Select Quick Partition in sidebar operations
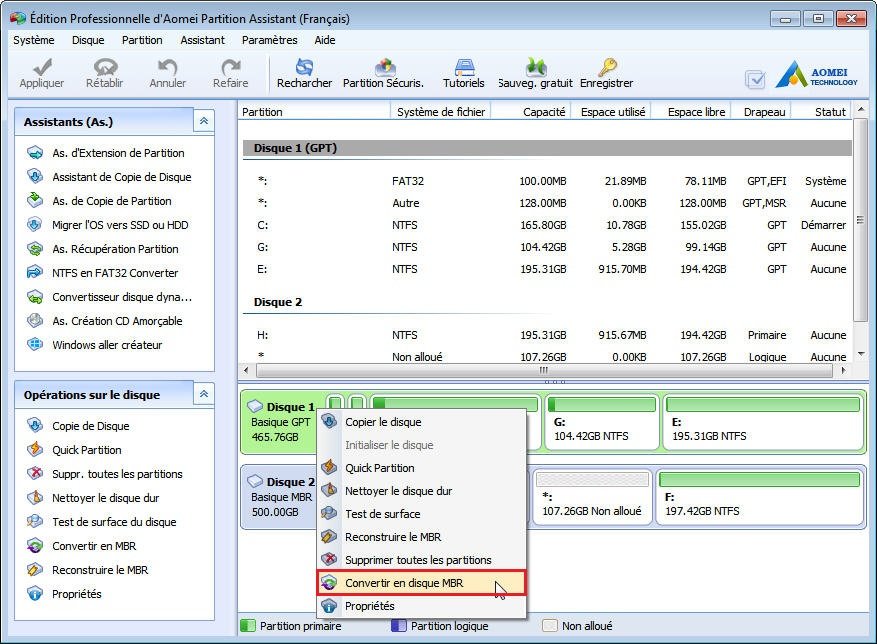The image size is (877, 644). tap(74, 450)
